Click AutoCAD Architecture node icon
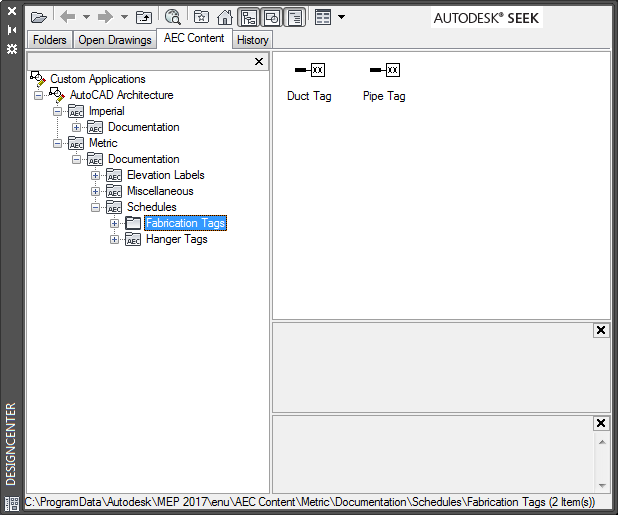 57,95
